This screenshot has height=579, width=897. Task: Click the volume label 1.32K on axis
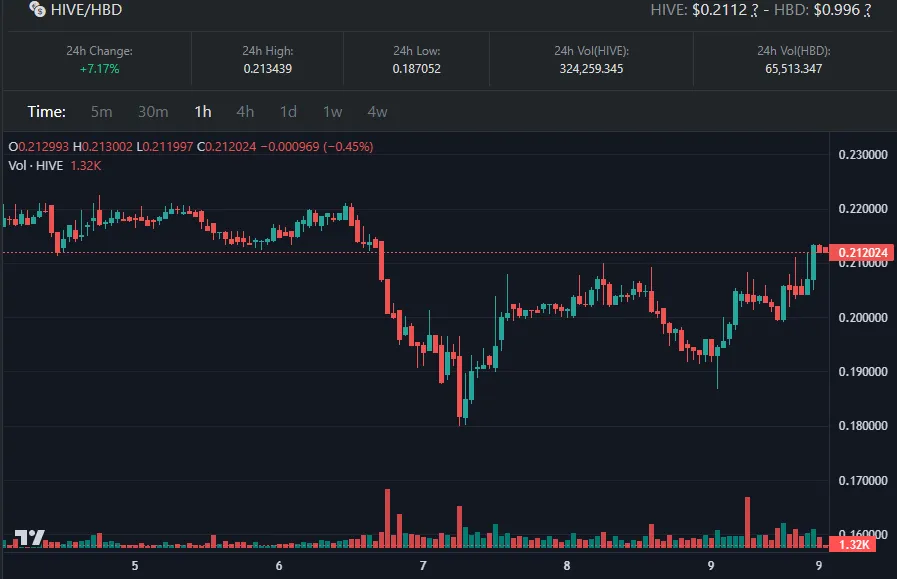853,544
